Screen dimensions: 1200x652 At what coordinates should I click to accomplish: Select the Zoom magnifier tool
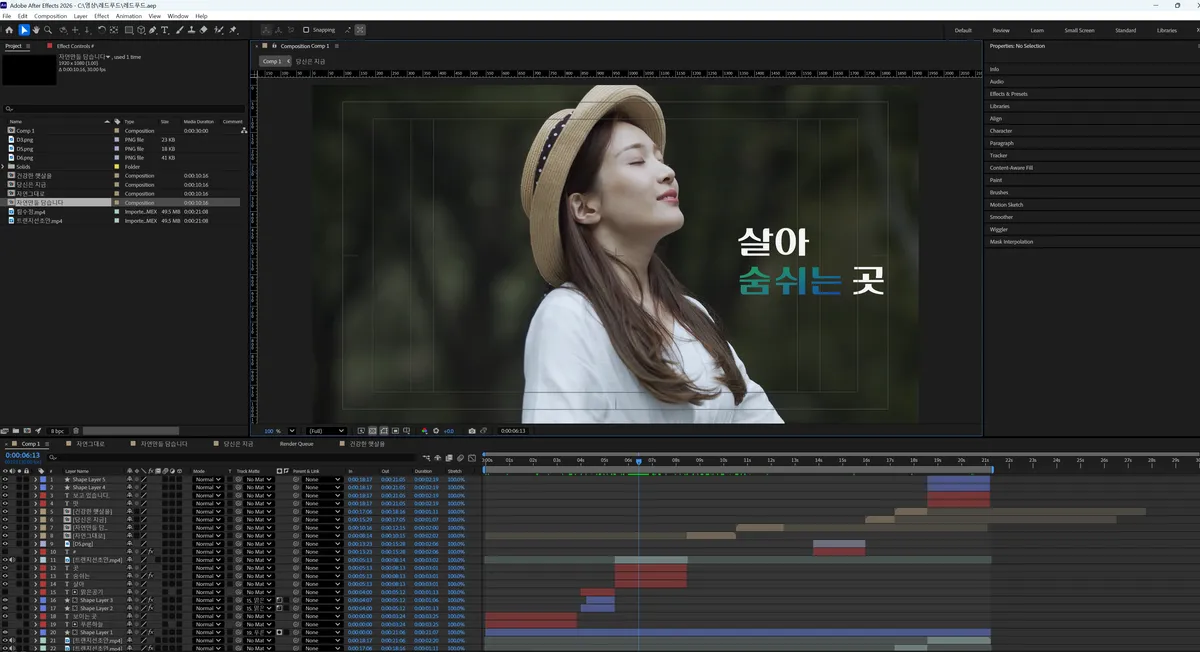(x=48, y=30)
